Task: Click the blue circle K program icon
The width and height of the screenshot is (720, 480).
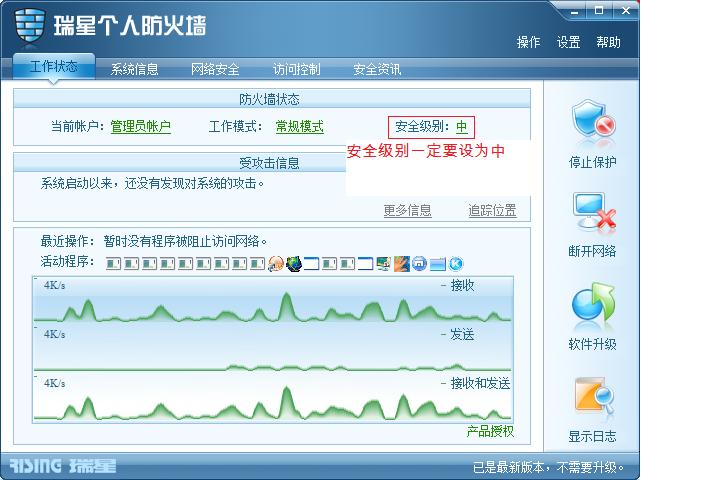Action: point(456,264)
